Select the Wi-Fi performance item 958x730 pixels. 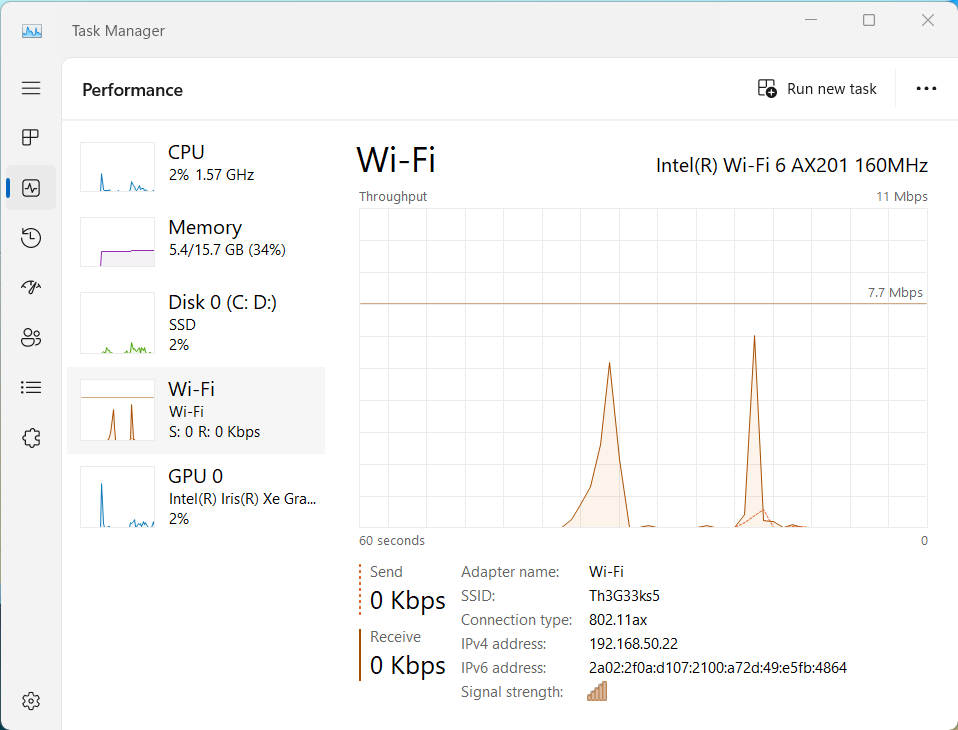[x=196, y=410]
